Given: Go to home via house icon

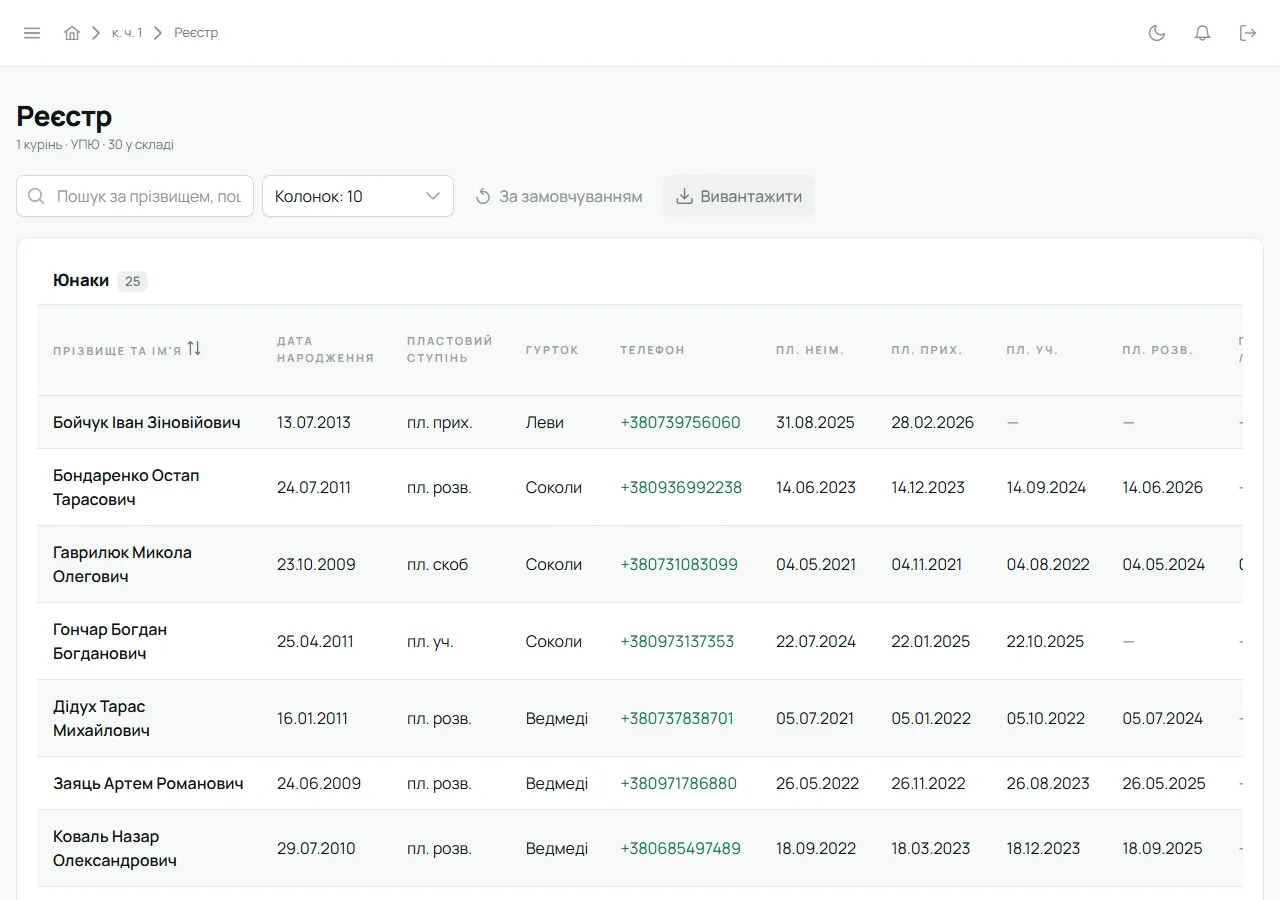Looking at the screenshot, I should [72, 33].
